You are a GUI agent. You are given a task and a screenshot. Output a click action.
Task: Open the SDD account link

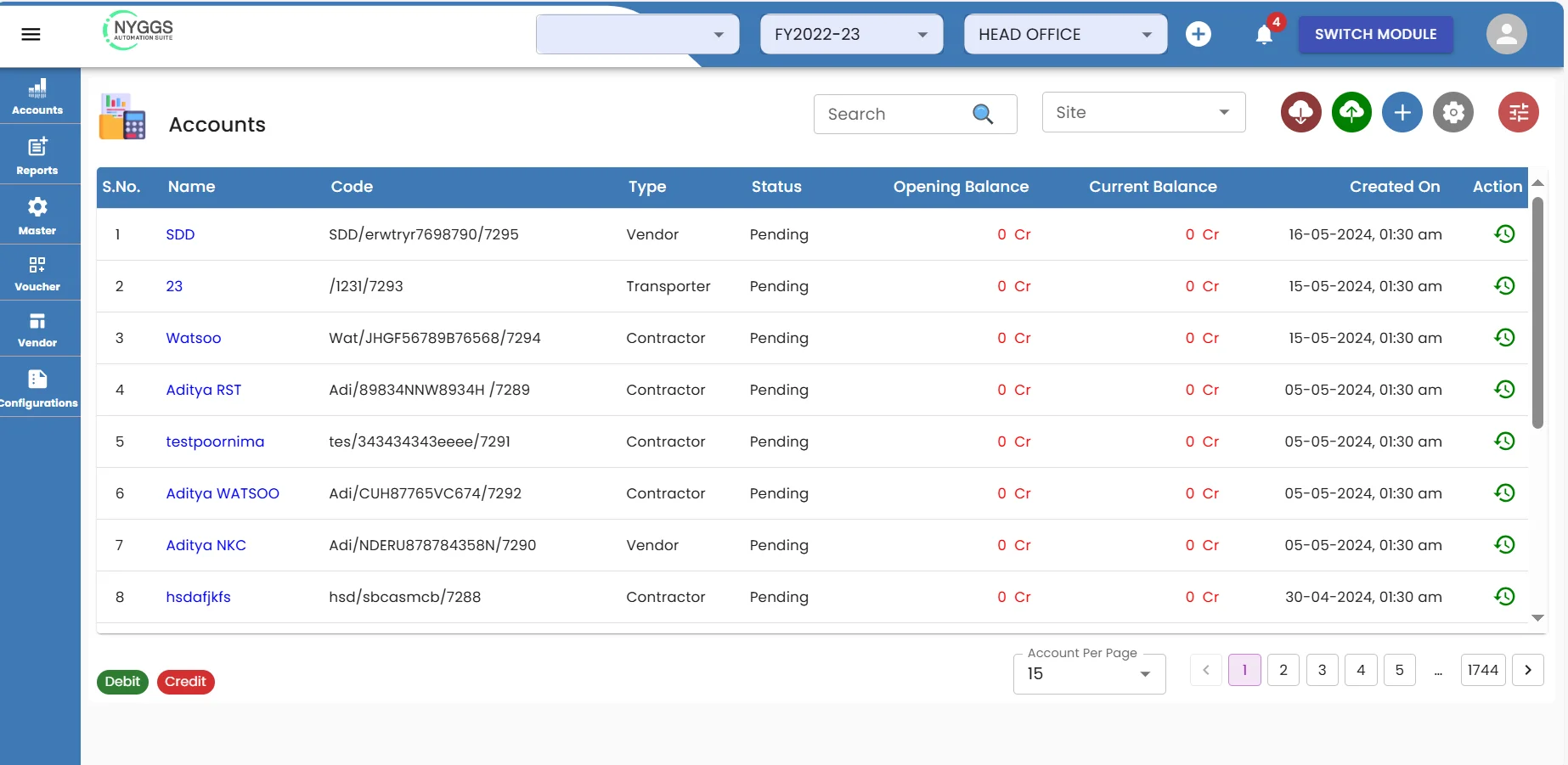click(x=180, y=234)
